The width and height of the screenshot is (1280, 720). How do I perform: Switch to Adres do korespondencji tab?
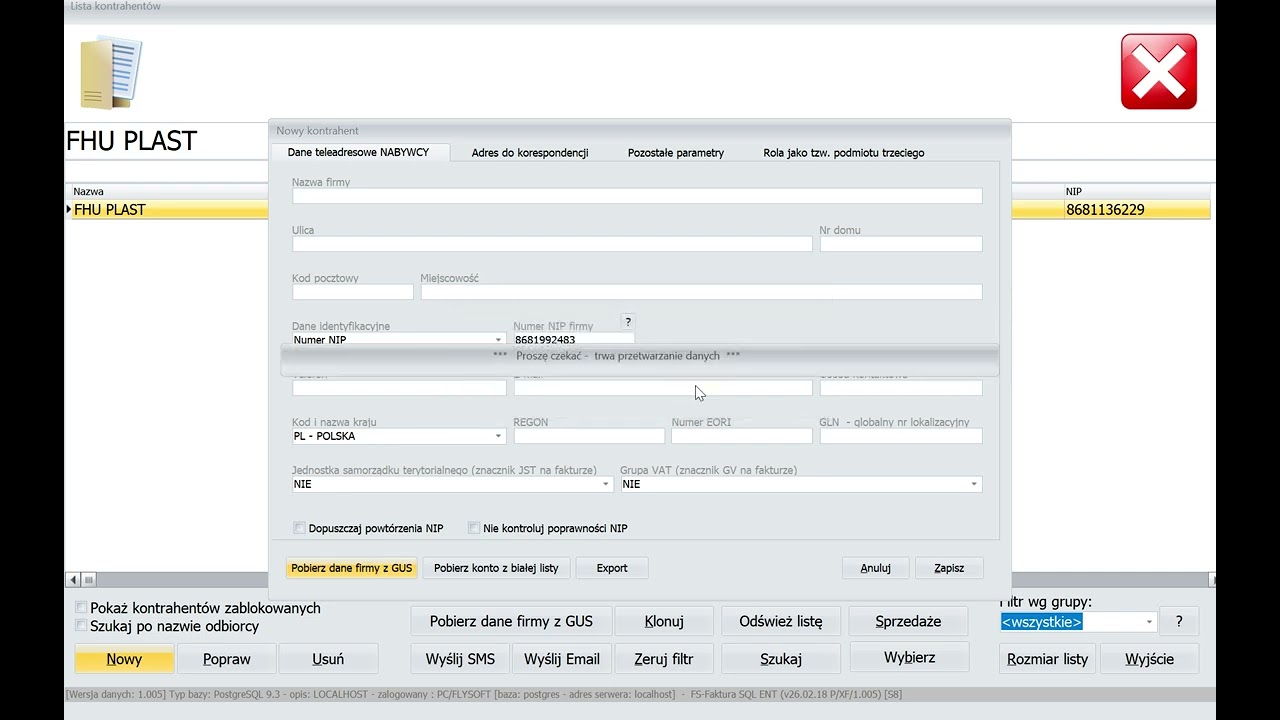(530, 153)
